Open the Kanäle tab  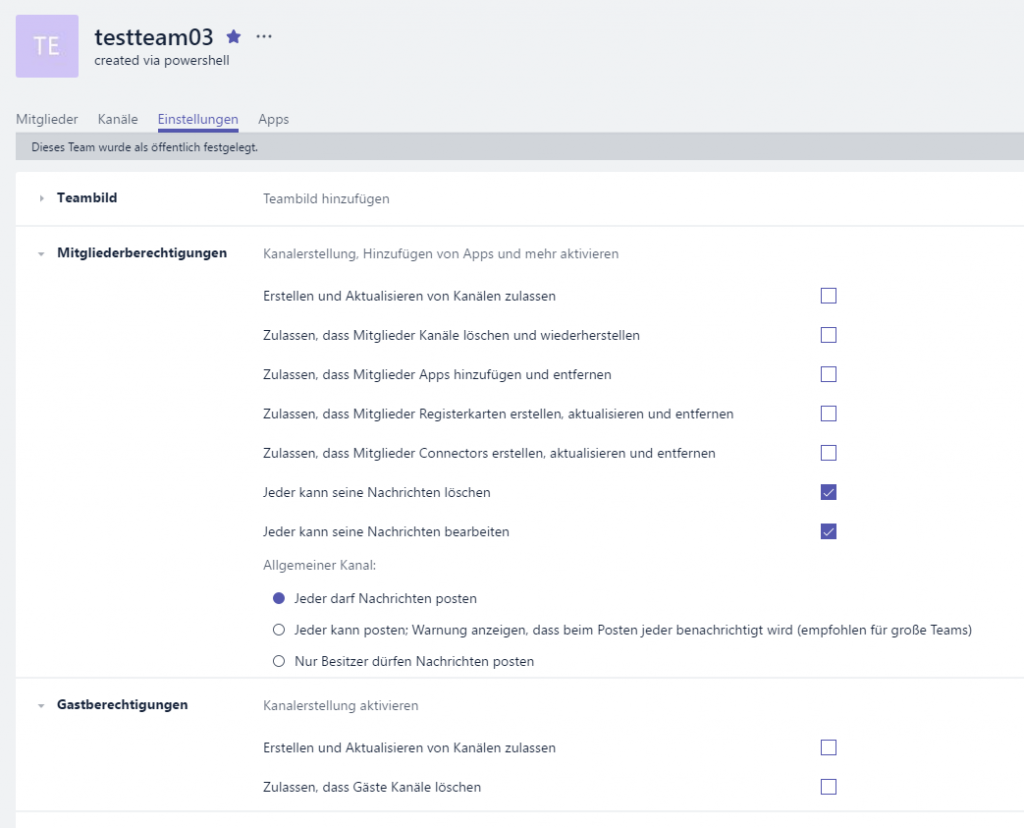pyautogui.click(x=117, y=118)
